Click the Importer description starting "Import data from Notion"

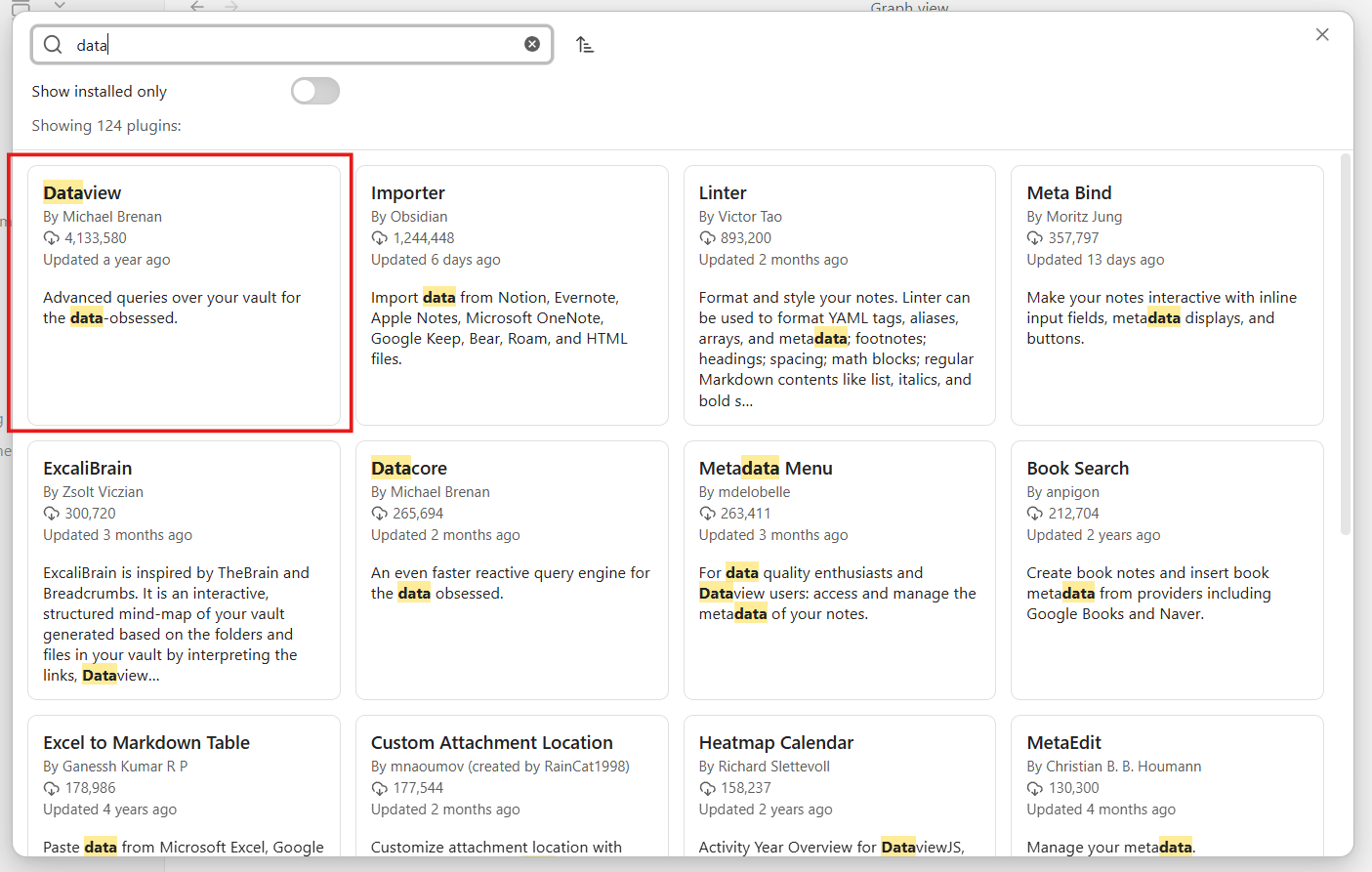(499, 328)
